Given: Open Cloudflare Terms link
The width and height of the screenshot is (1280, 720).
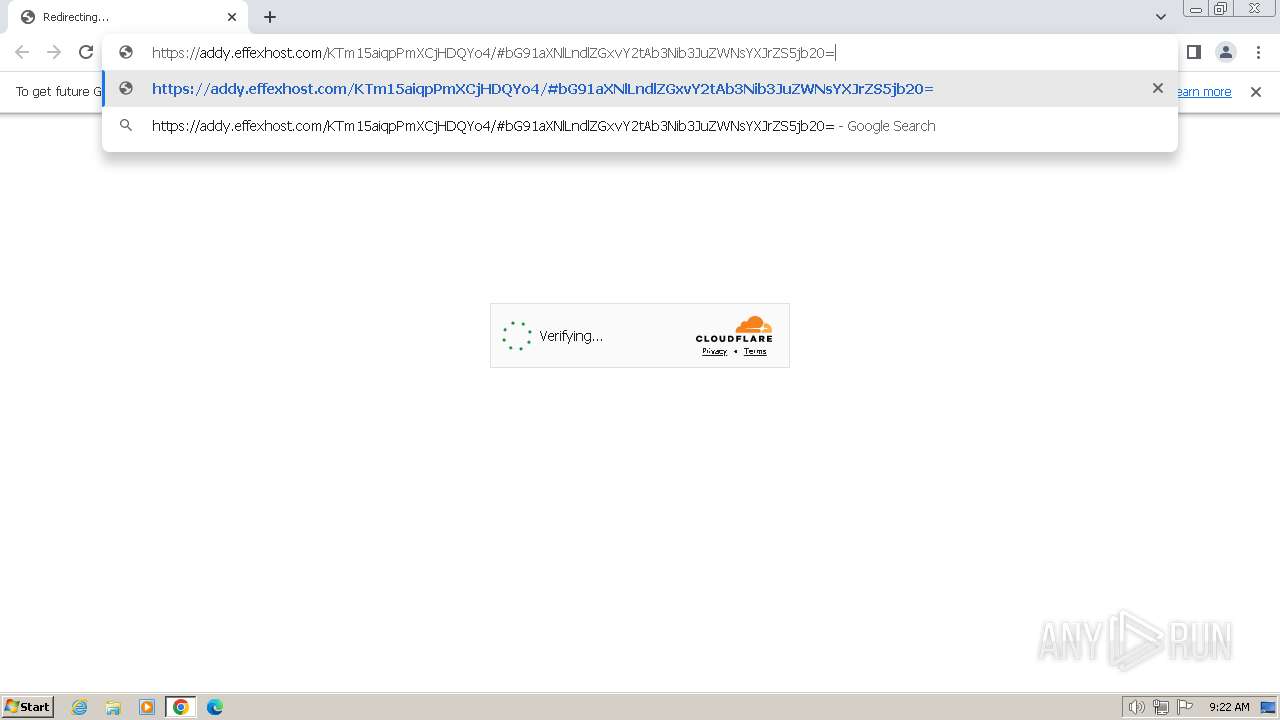Looking at the screenshot, I should pos(755,351).
